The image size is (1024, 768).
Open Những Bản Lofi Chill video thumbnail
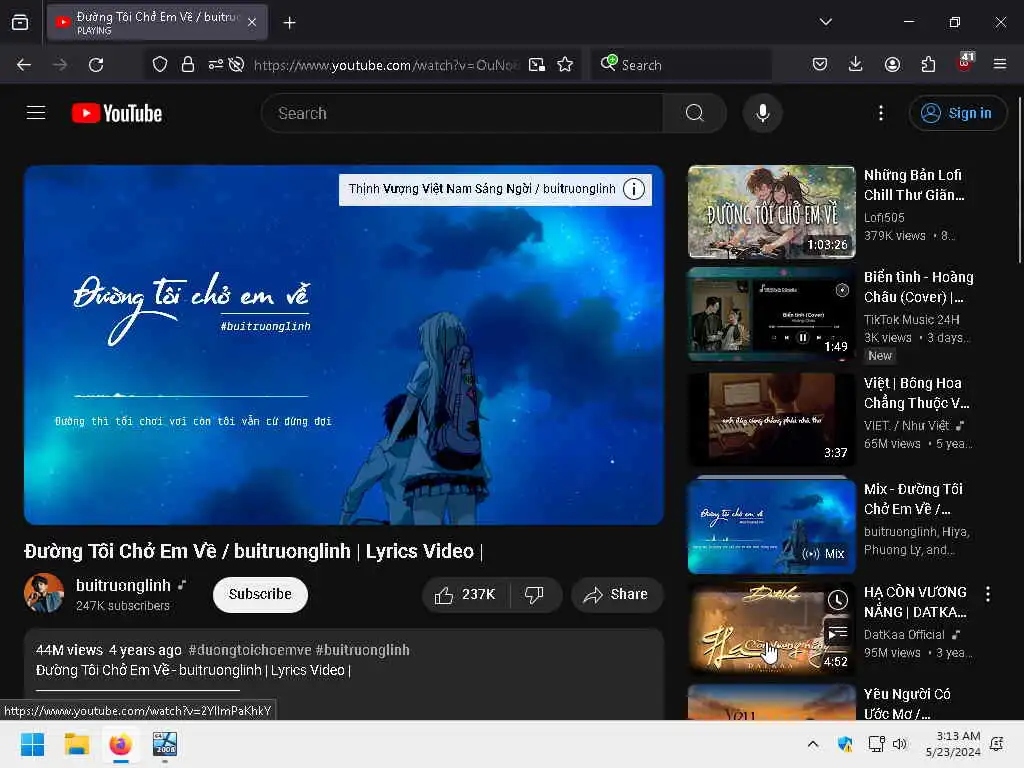(771, 212)
